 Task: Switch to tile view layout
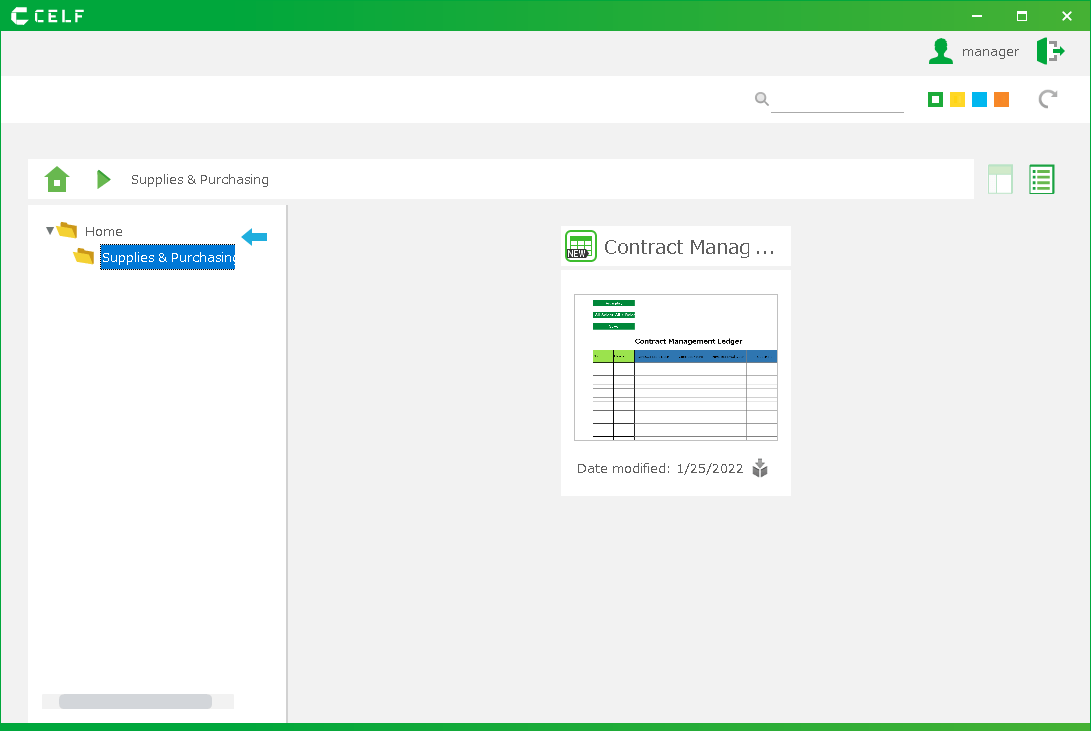[x=1000, y=179]
